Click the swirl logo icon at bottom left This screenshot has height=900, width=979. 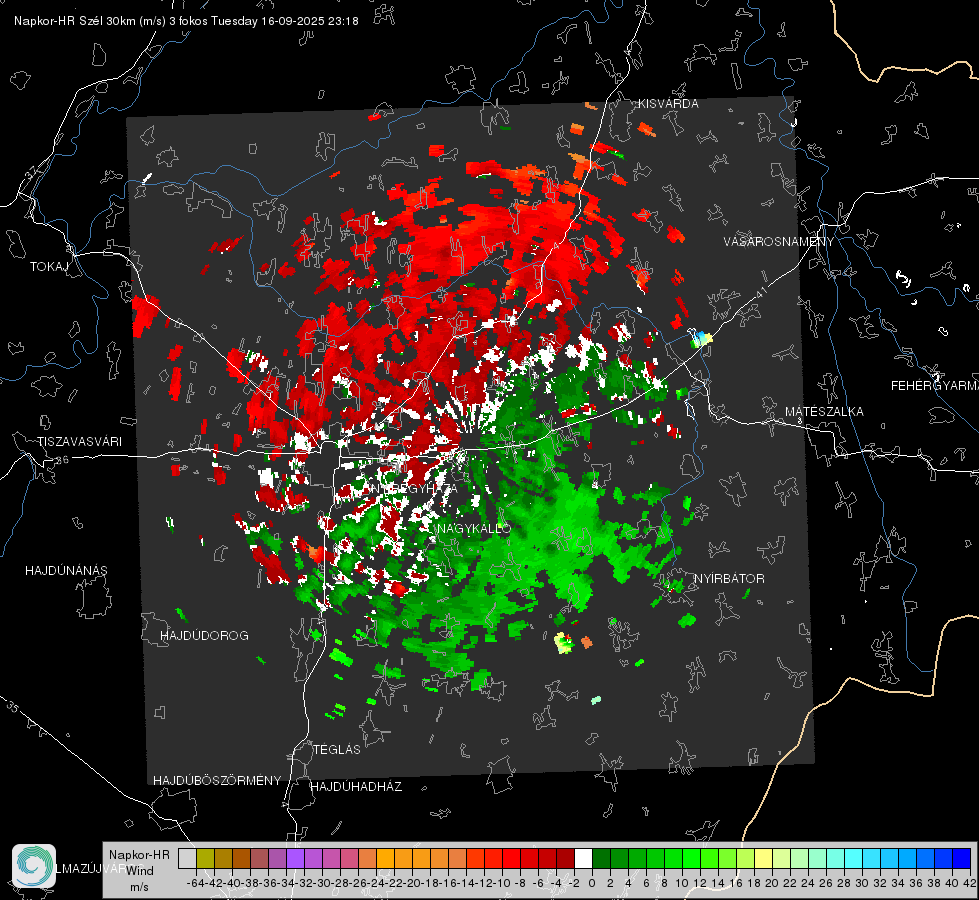[34, 866]
